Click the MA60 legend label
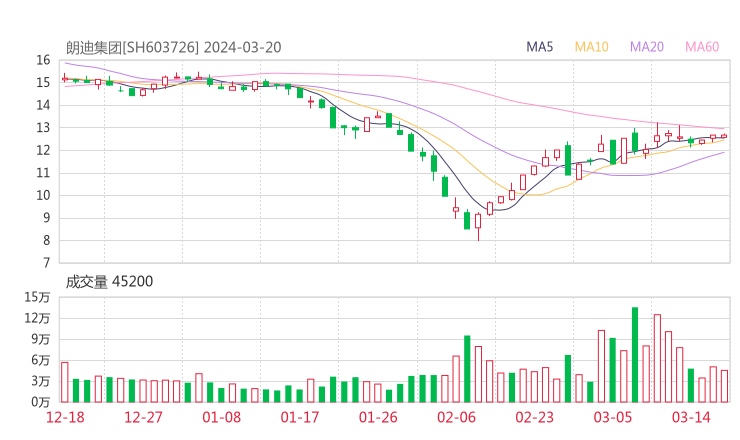The width and height of the screenshot is (740, 440). coord(702,47)
